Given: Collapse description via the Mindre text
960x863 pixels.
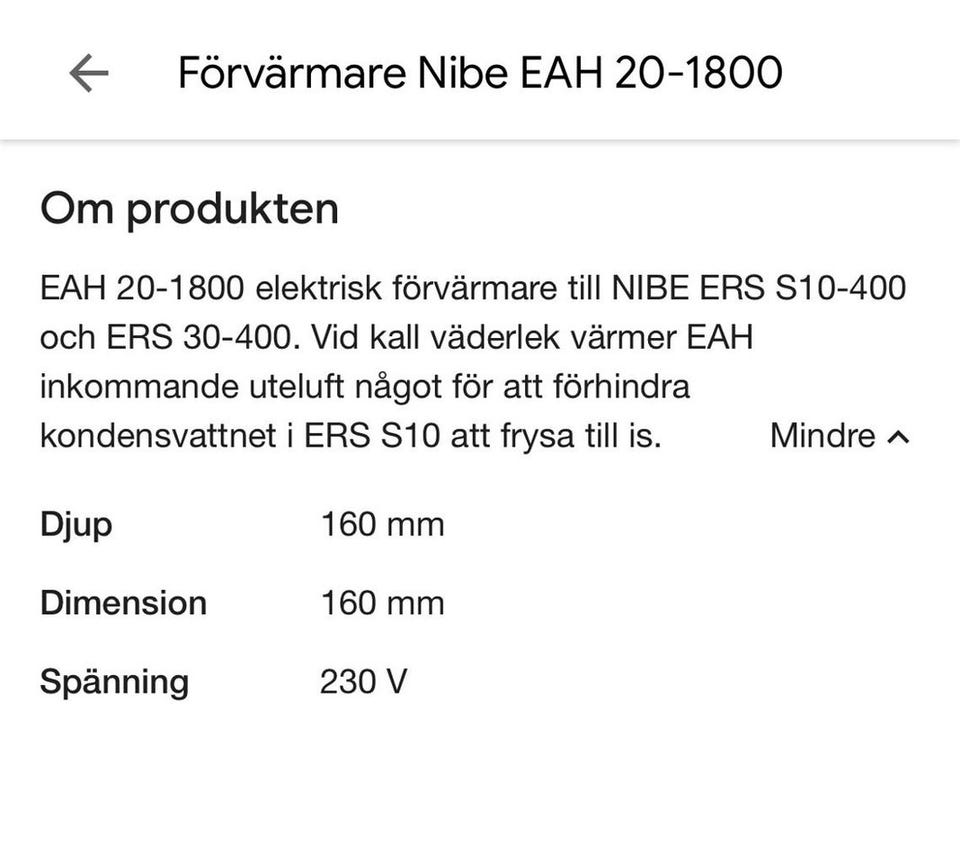Looking at the screenshot, I should coord(822,436).
